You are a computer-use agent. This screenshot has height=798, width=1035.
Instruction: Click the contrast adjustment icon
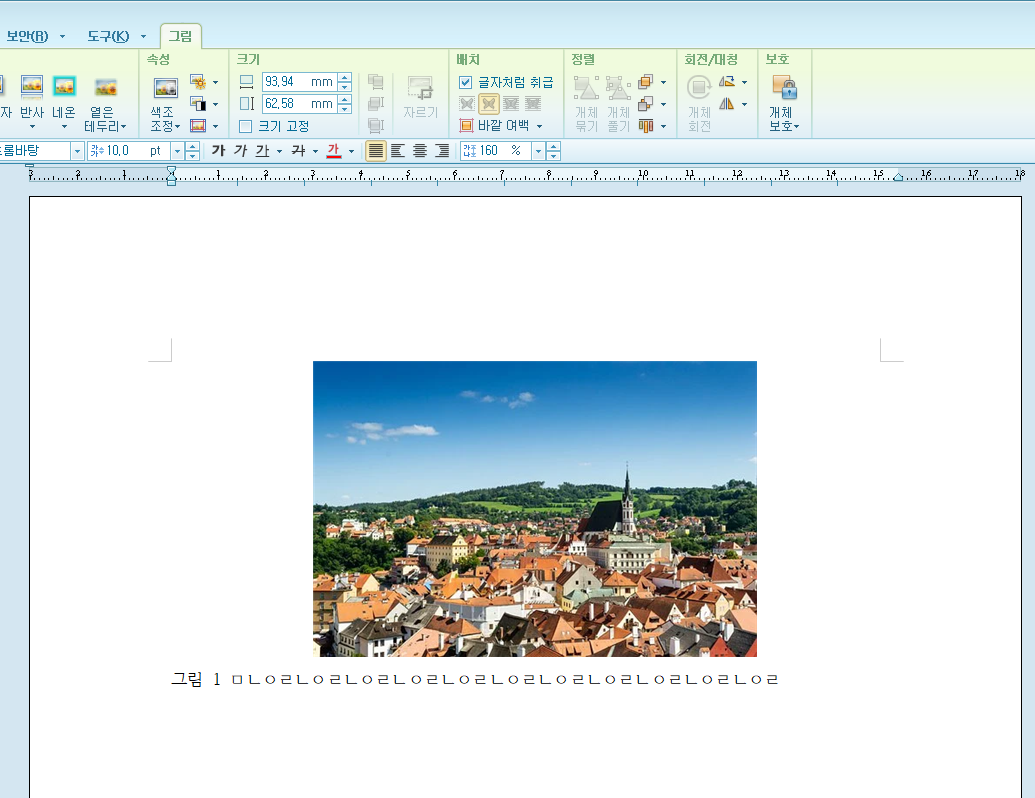click(x=198, y=104)
